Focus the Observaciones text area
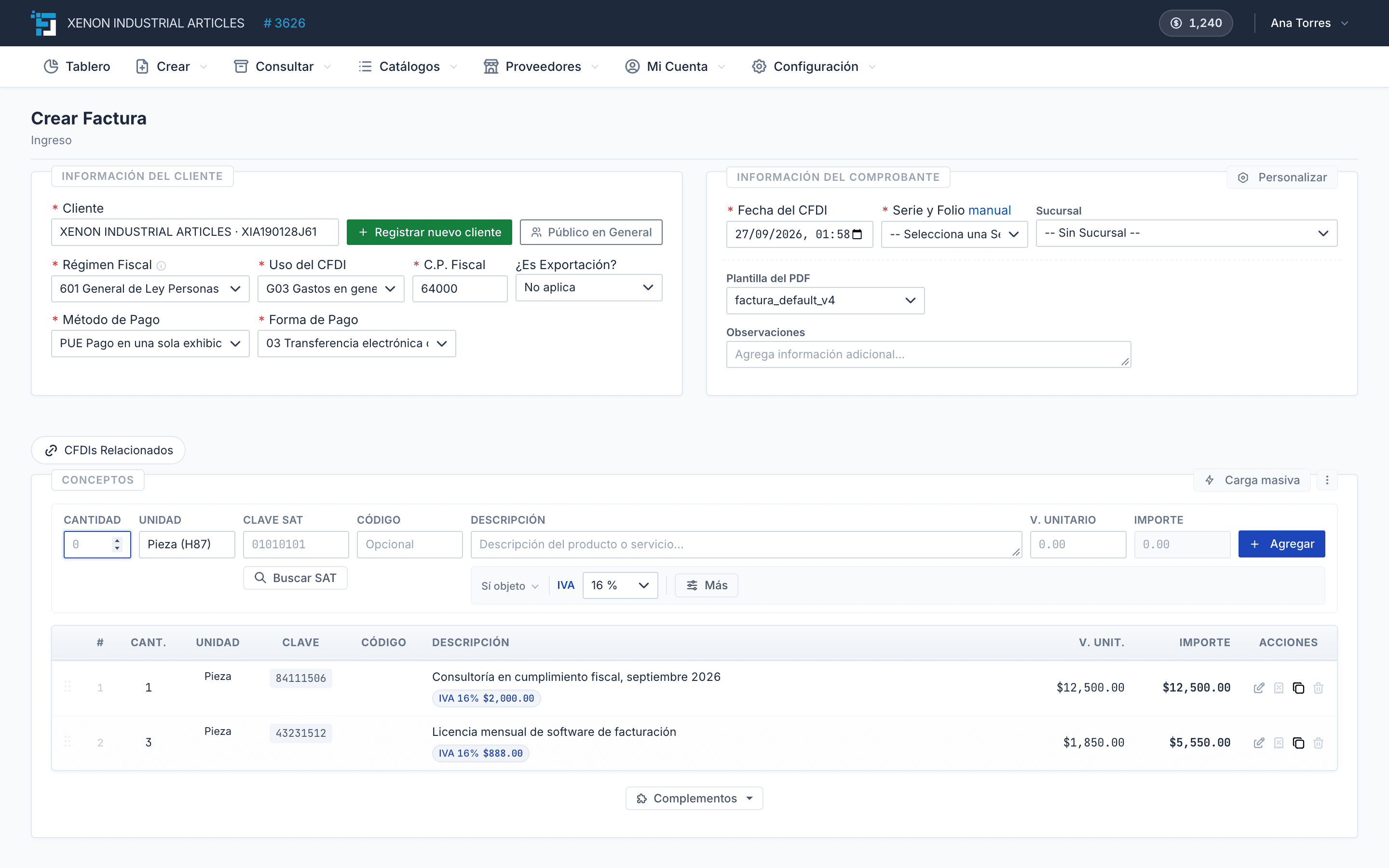The height and width of the screenshot is (868, 1389). pos(928,354)
